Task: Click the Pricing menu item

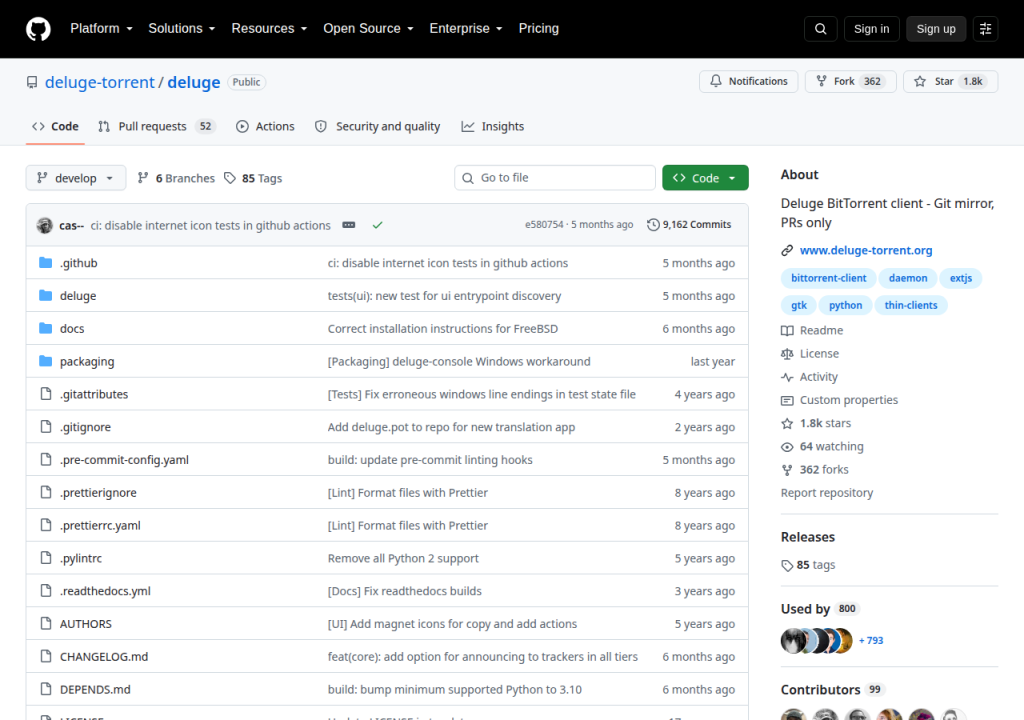Action: pos(539,29)
